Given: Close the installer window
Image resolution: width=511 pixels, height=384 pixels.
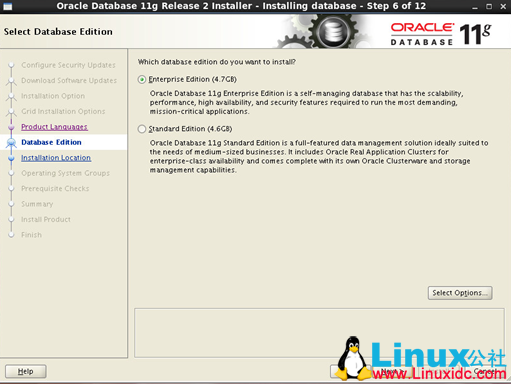Looking at the screenshot, I should point(503,6).
